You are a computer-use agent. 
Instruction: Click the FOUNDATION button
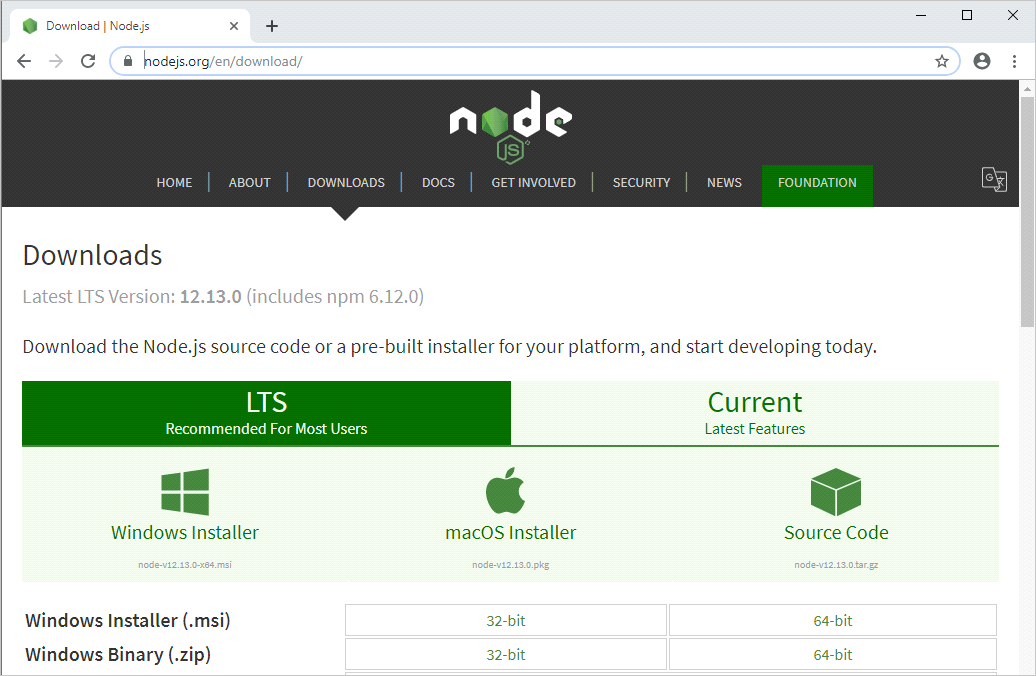[817, 183]
